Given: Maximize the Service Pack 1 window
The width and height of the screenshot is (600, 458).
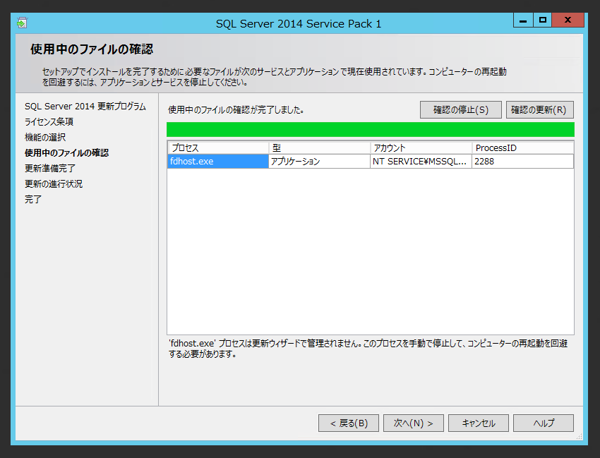Looking at the screenshot, I should (542, 20).
